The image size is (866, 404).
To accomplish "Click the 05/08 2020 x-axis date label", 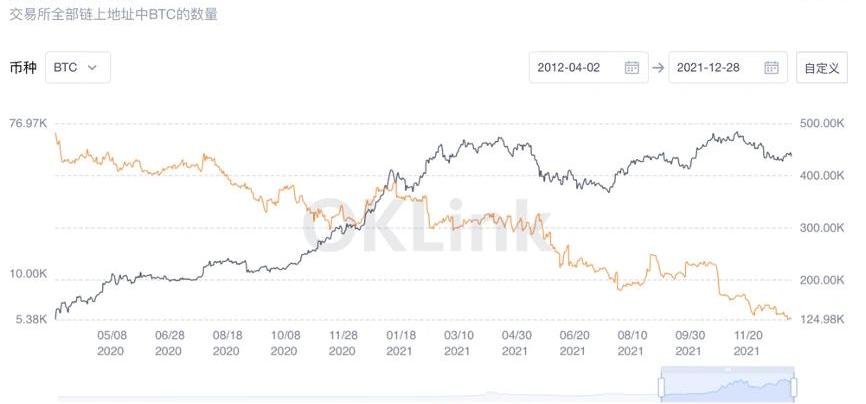I will pyautogui.click(x=111, y=344).
